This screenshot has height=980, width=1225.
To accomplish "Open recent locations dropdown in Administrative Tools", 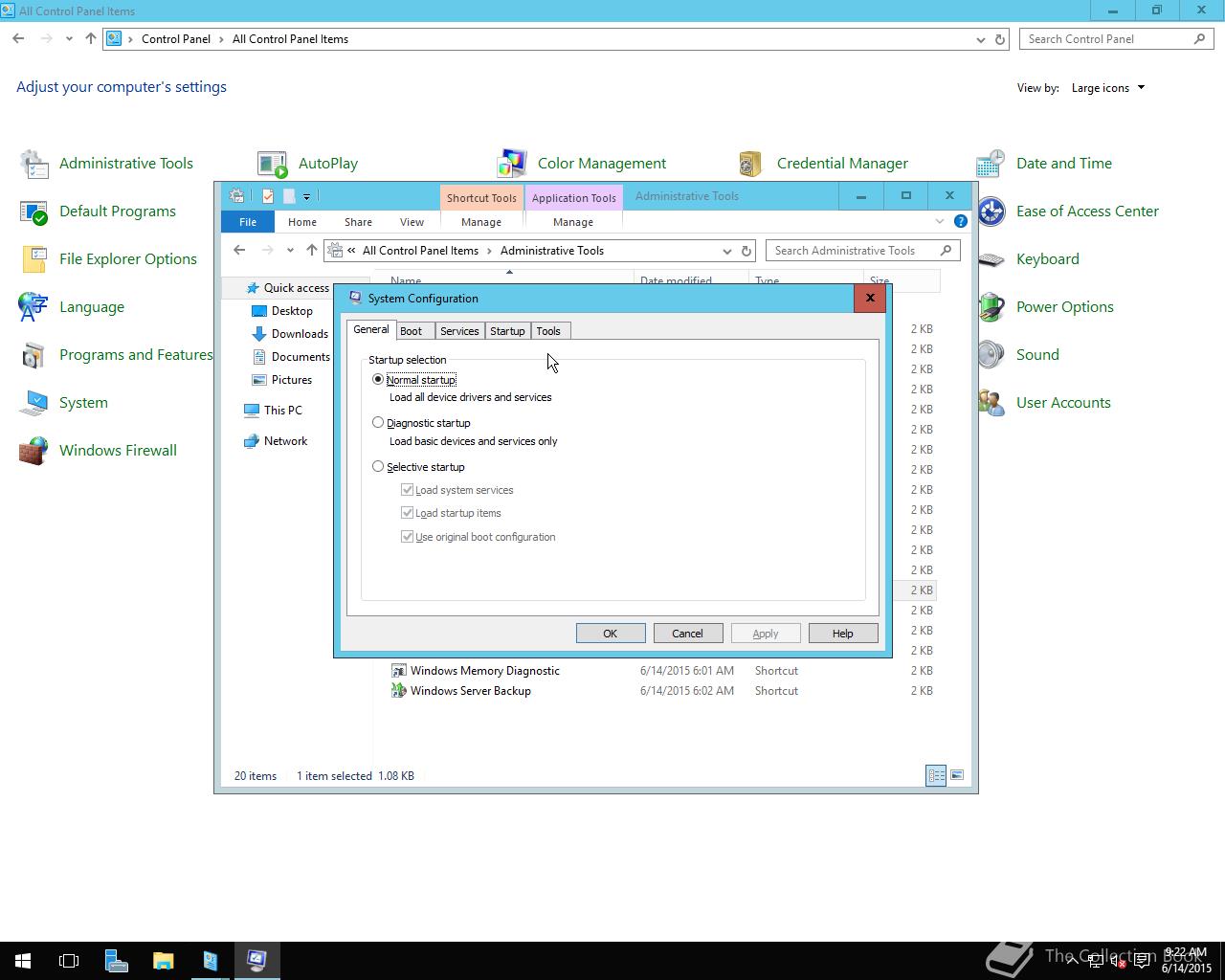I will click(290, 251).
